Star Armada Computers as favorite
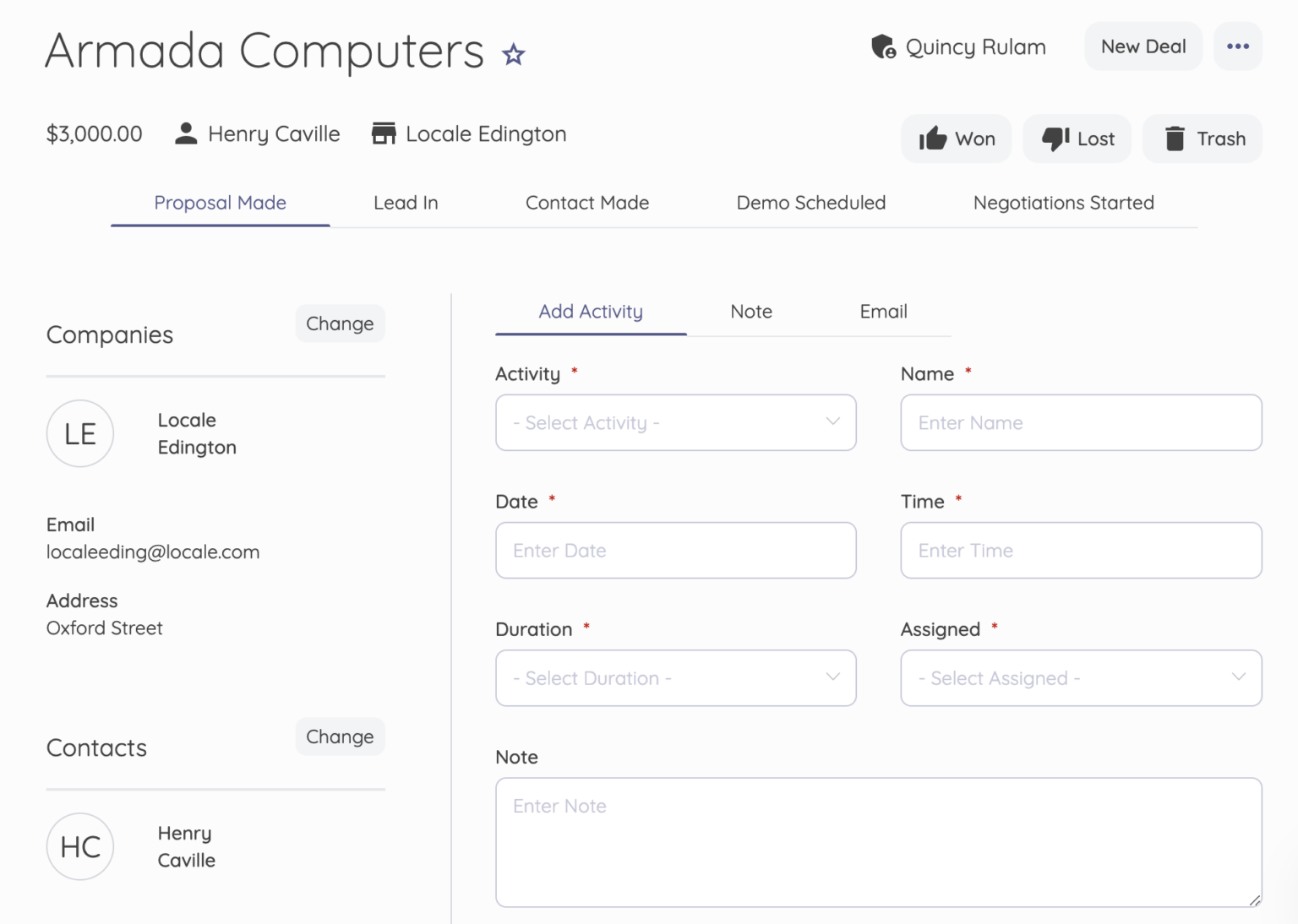Screen dimensions: 1298x924 click(513, 55)
